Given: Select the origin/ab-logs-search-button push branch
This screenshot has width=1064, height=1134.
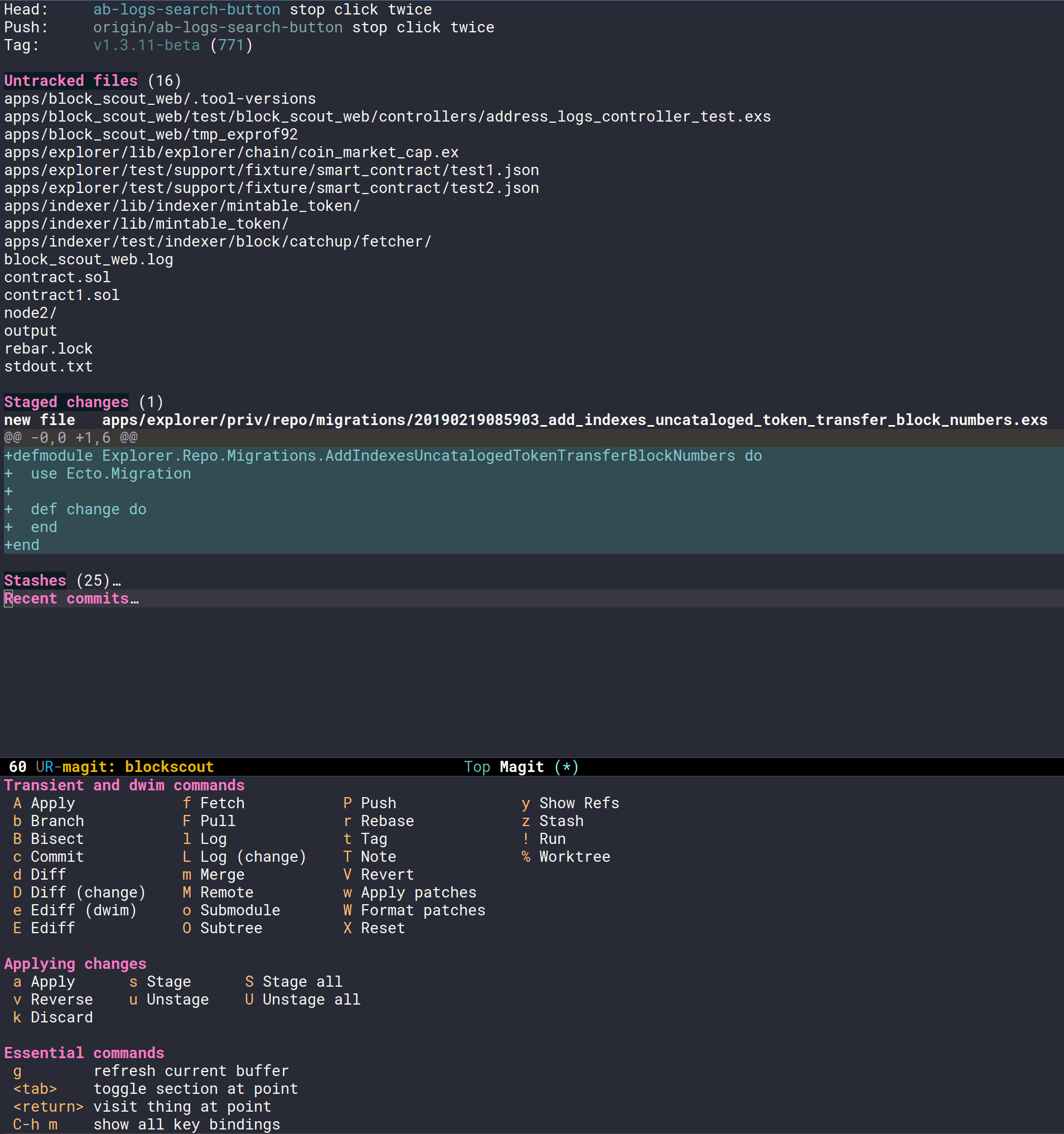Looking at the screenshot, I should [218, 27].
